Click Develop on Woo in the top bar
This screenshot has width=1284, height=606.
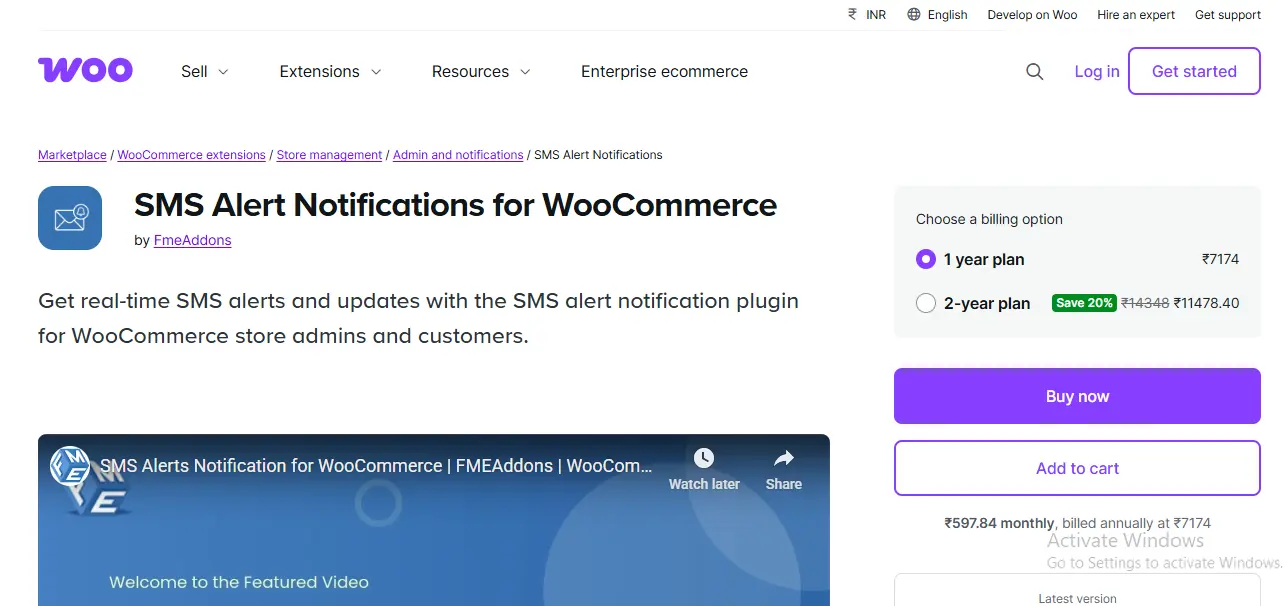click(1032, 14)
